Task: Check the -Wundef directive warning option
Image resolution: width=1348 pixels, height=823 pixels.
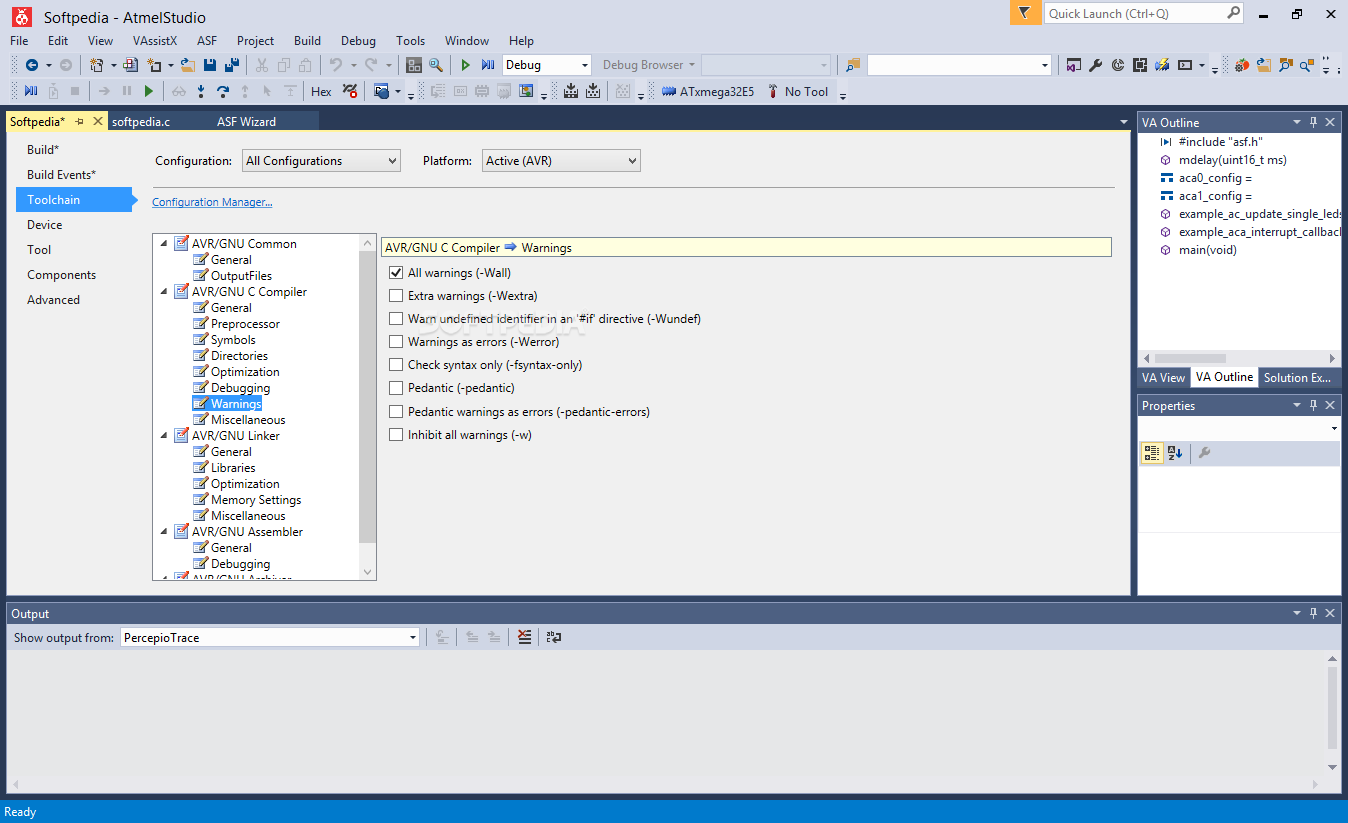Action: click(396, 319)
